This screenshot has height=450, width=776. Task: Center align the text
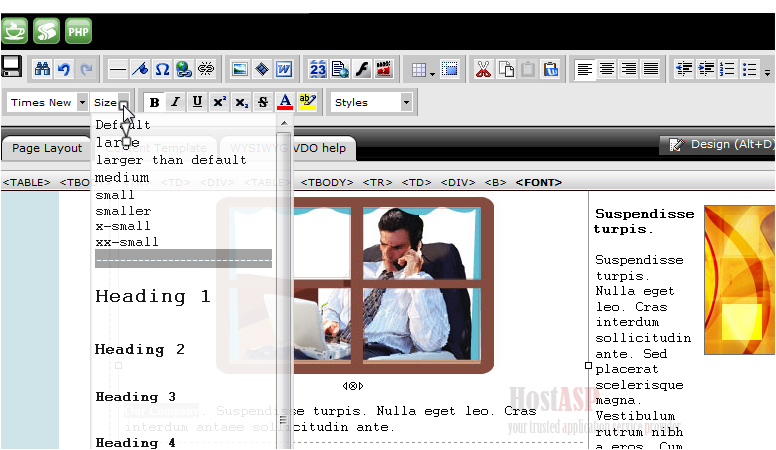[x=607, y=69]
